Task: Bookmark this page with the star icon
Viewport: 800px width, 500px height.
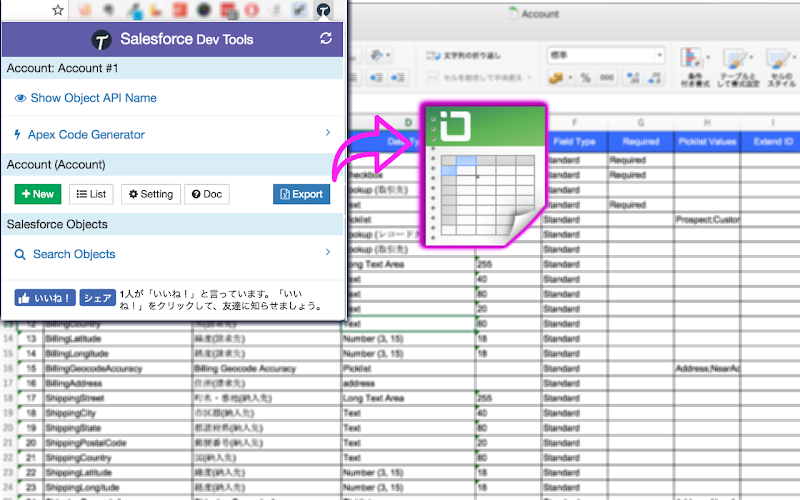Action: click(58, 10)
